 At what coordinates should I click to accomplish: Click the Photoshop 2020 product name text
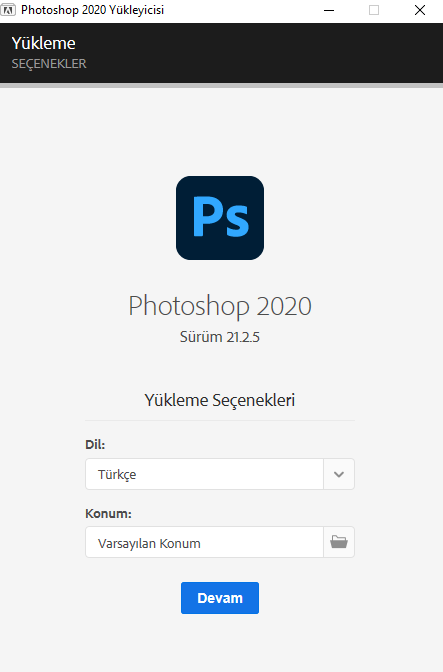[x=220, y=306]
